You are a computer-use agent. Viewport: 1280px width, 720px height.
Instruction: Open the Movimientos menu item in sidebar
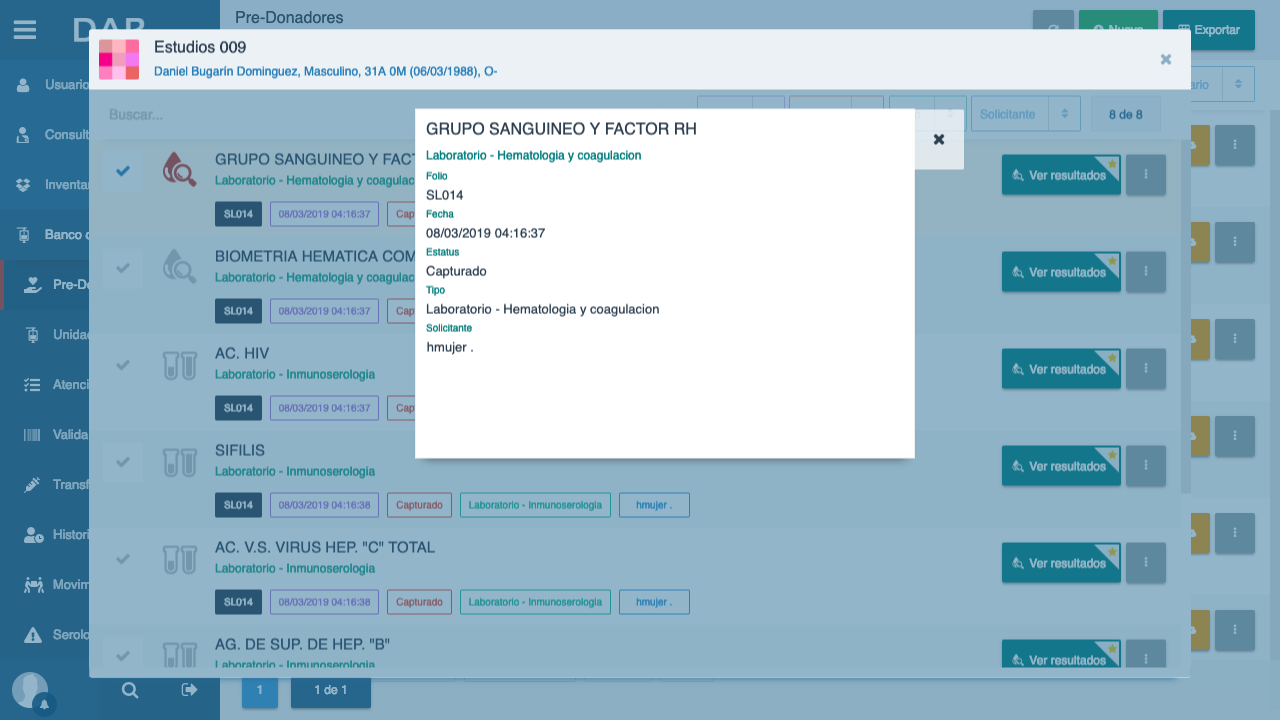(x=45, y=585)
